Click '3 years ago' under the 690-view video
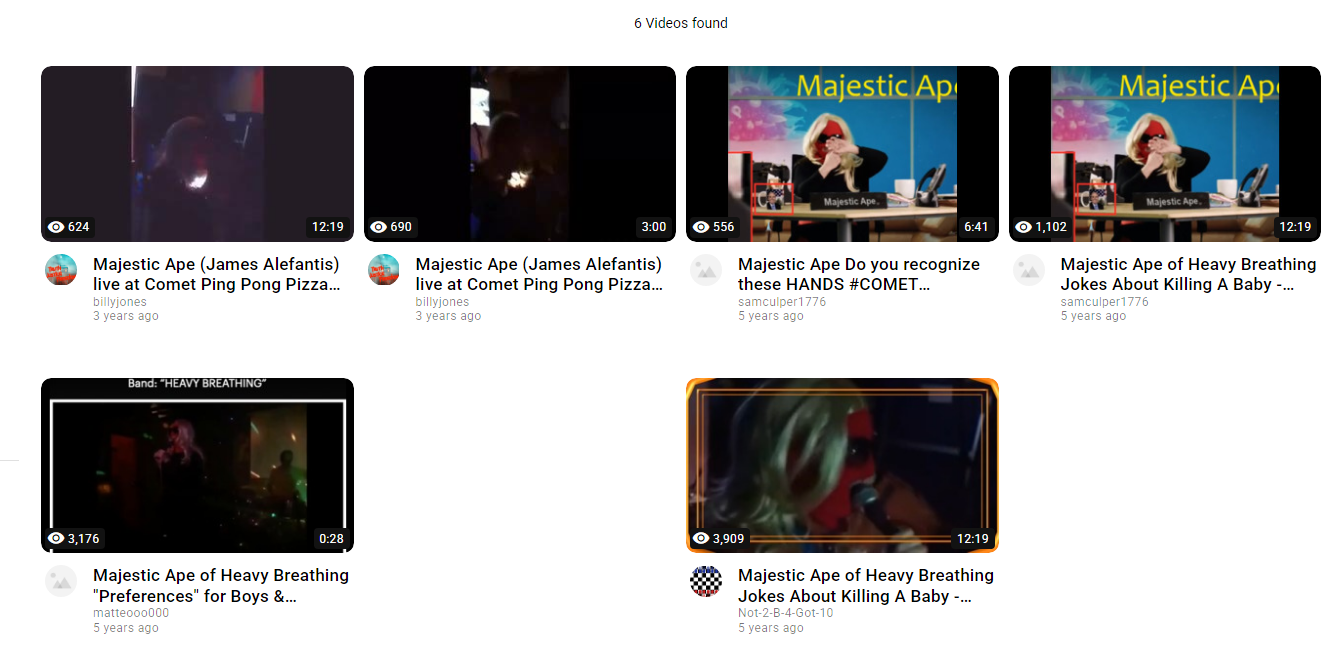The height and width of the screenshot is (664, 1328). [448, 316]
